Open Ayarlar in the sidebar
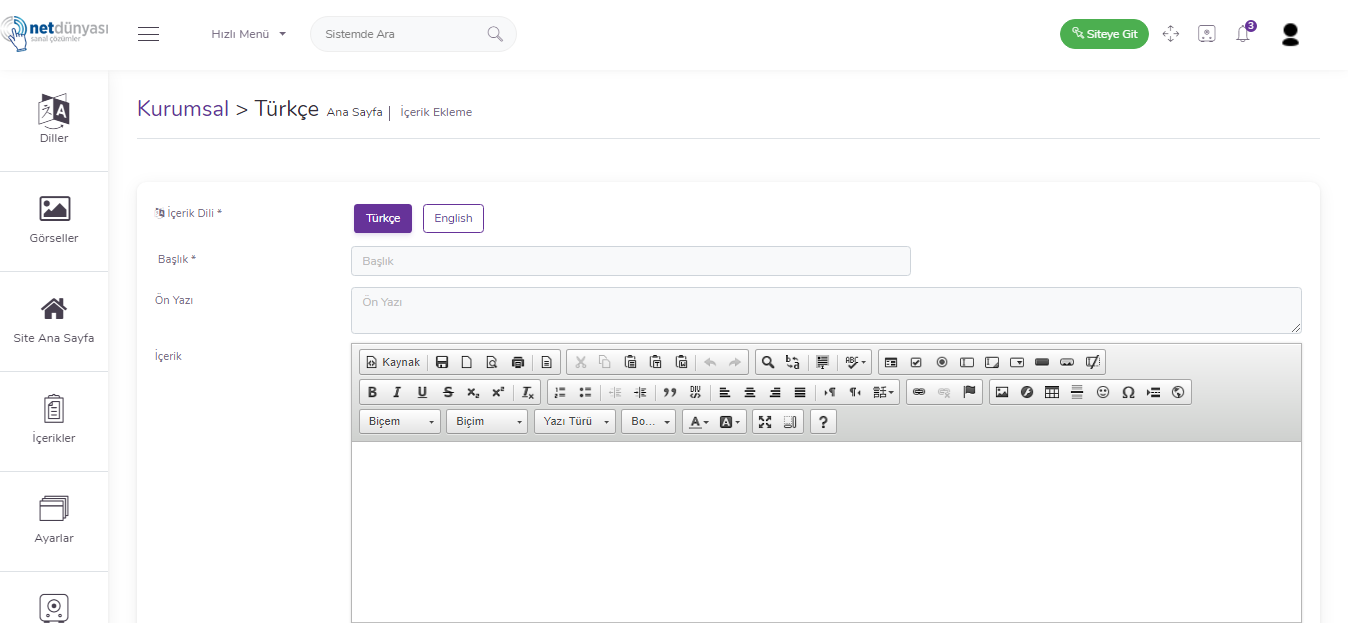Image resolution: width=1348 pixels, height=623 pixels. (x=54, y=520)
